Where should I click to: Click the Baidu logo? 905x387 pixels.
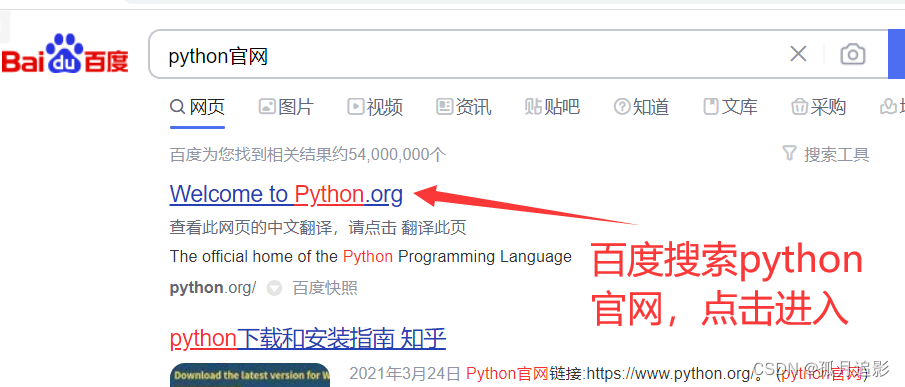(65, 54)
